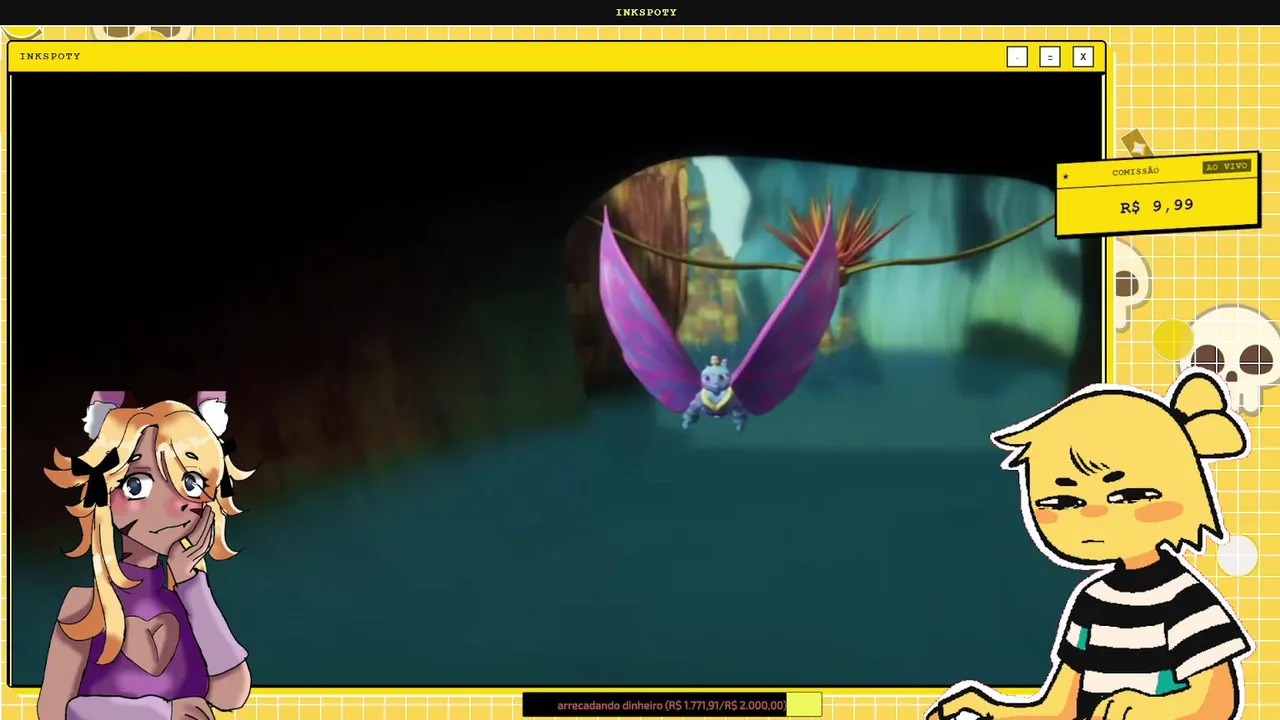Click the maximize button of INKSPOTY window

click(1049, 57)
